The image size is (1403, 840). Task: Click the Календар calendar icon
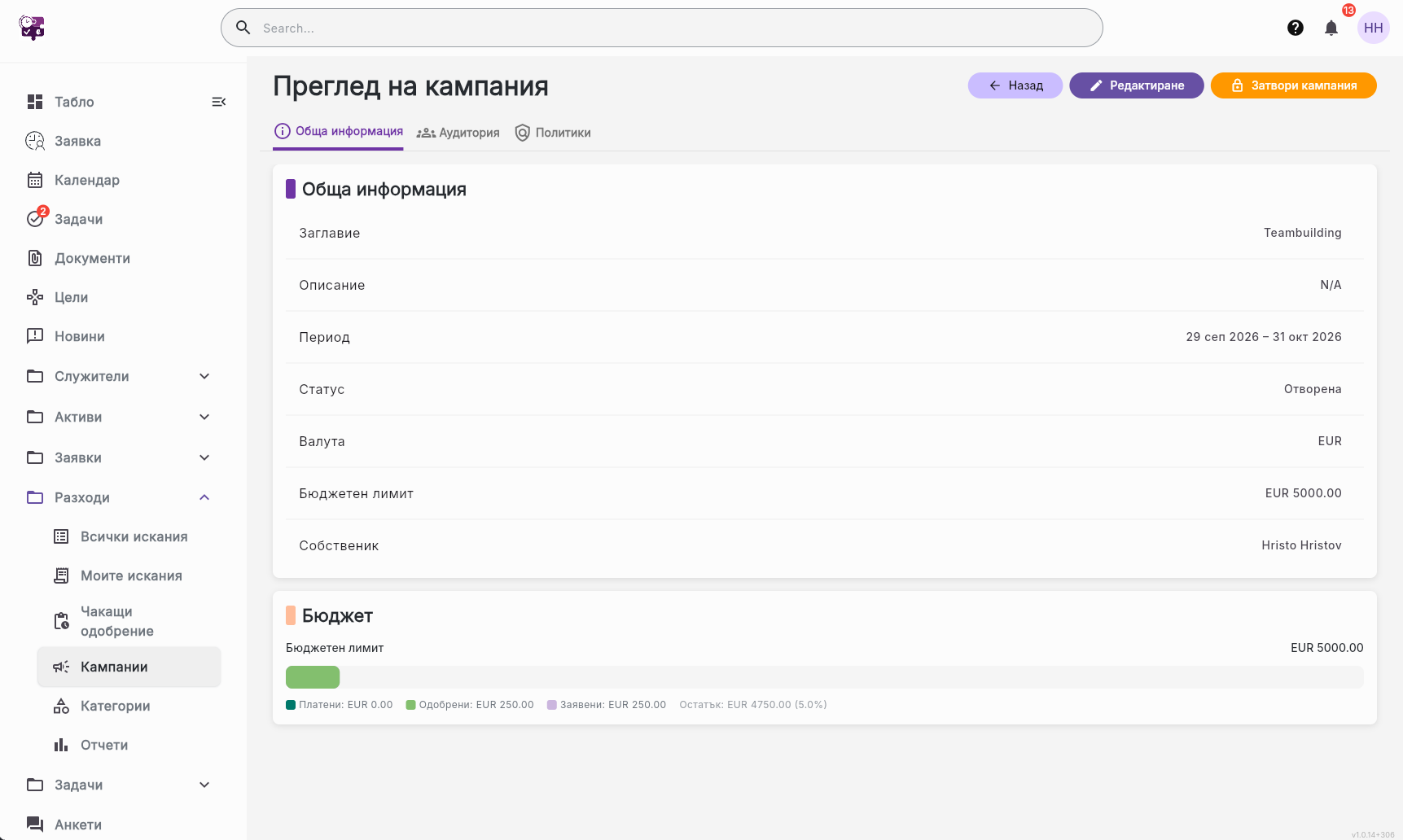click(x=35, y=180)
